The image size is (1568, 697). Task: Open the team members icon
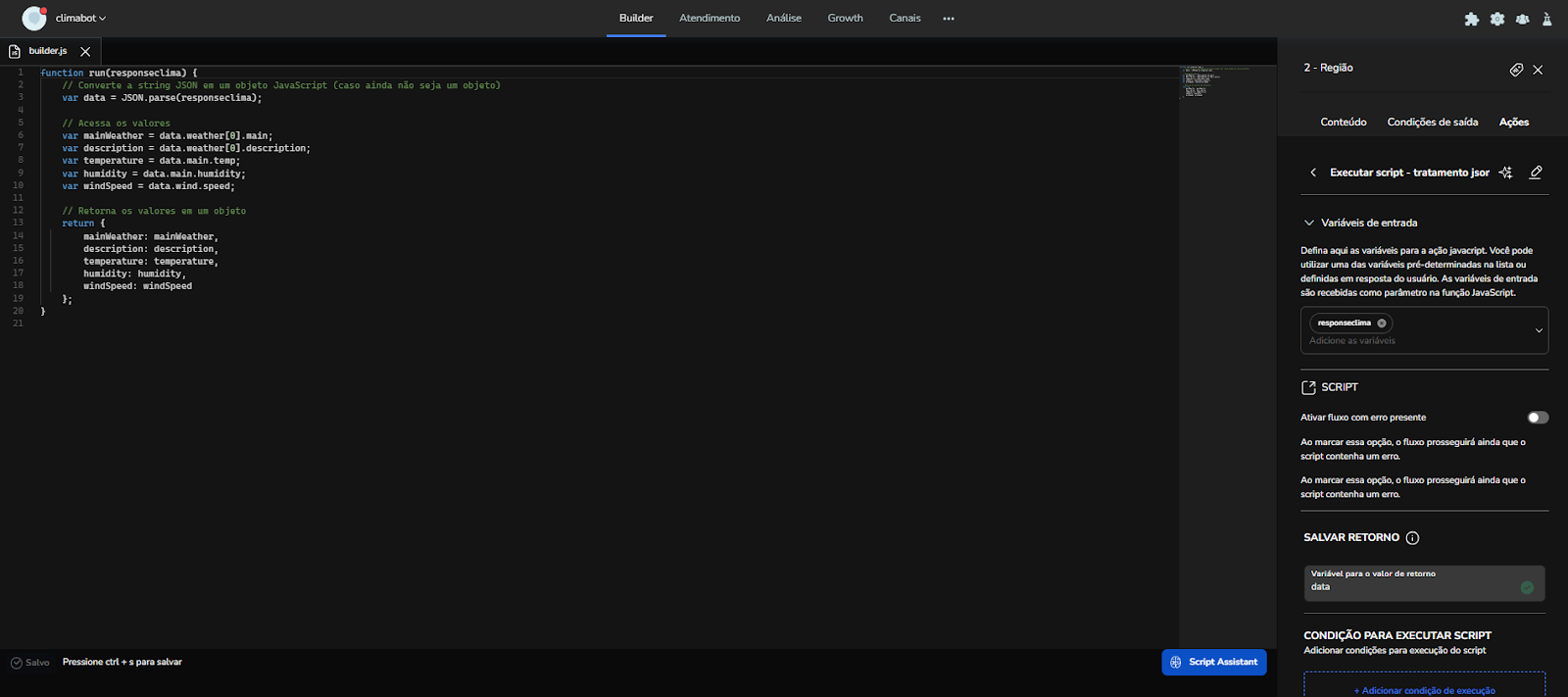(x=1522, y=19)
